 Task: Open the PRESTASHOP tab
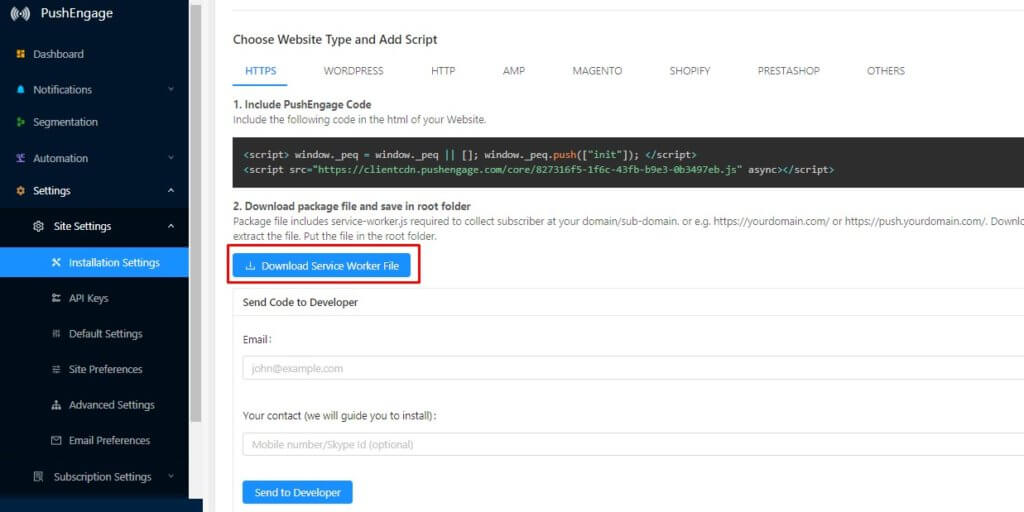pos(788,71)
